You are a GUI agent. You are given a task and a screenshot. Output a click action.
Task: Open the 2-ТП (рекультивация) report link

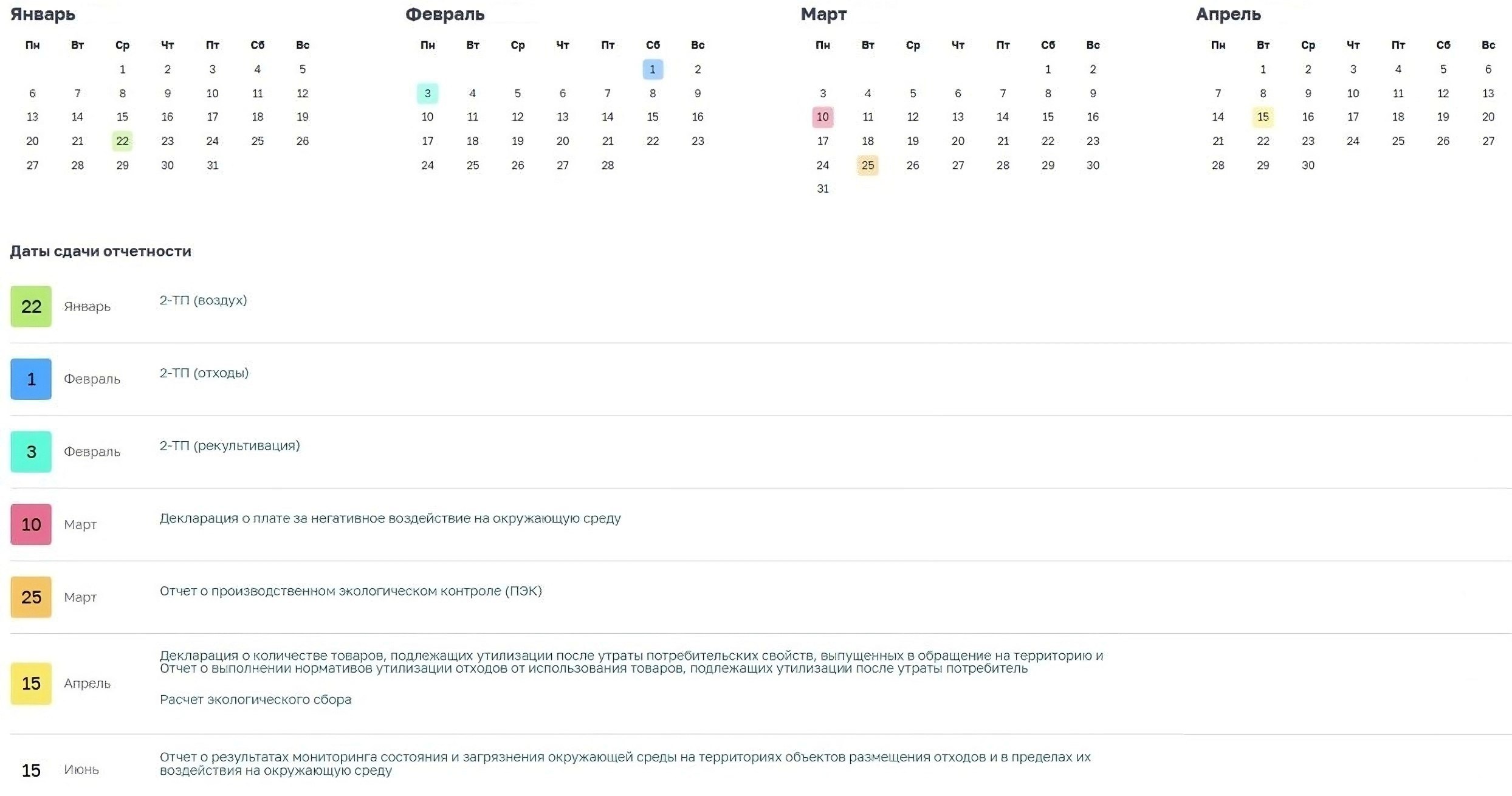[230, 445]
